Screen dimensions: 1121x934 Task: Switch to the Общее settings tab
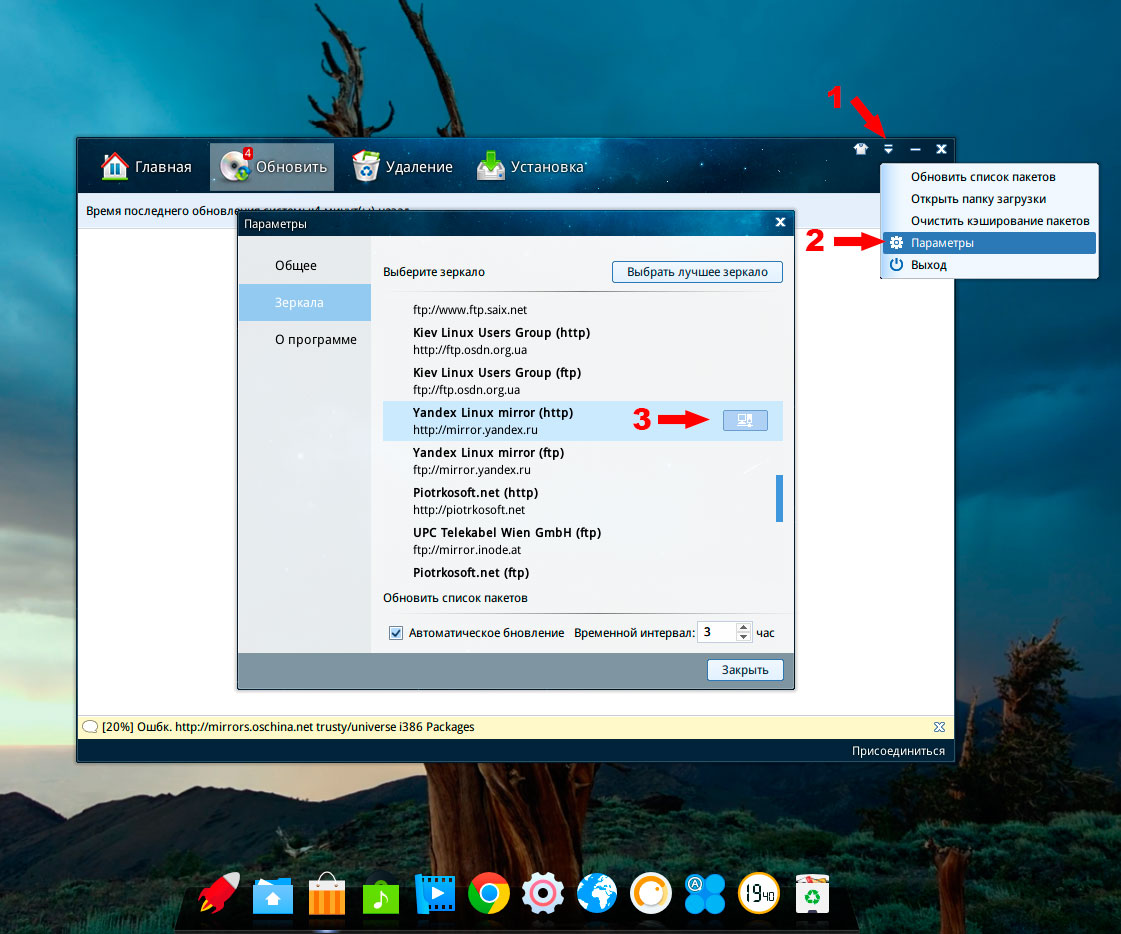pos(296,266)
